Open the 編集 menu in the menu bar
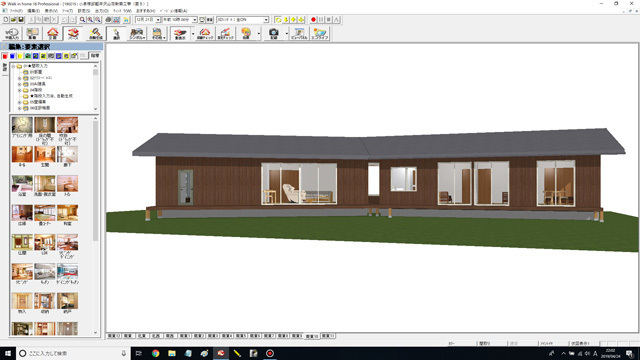The image size is (640, 360). coord(33,11)
